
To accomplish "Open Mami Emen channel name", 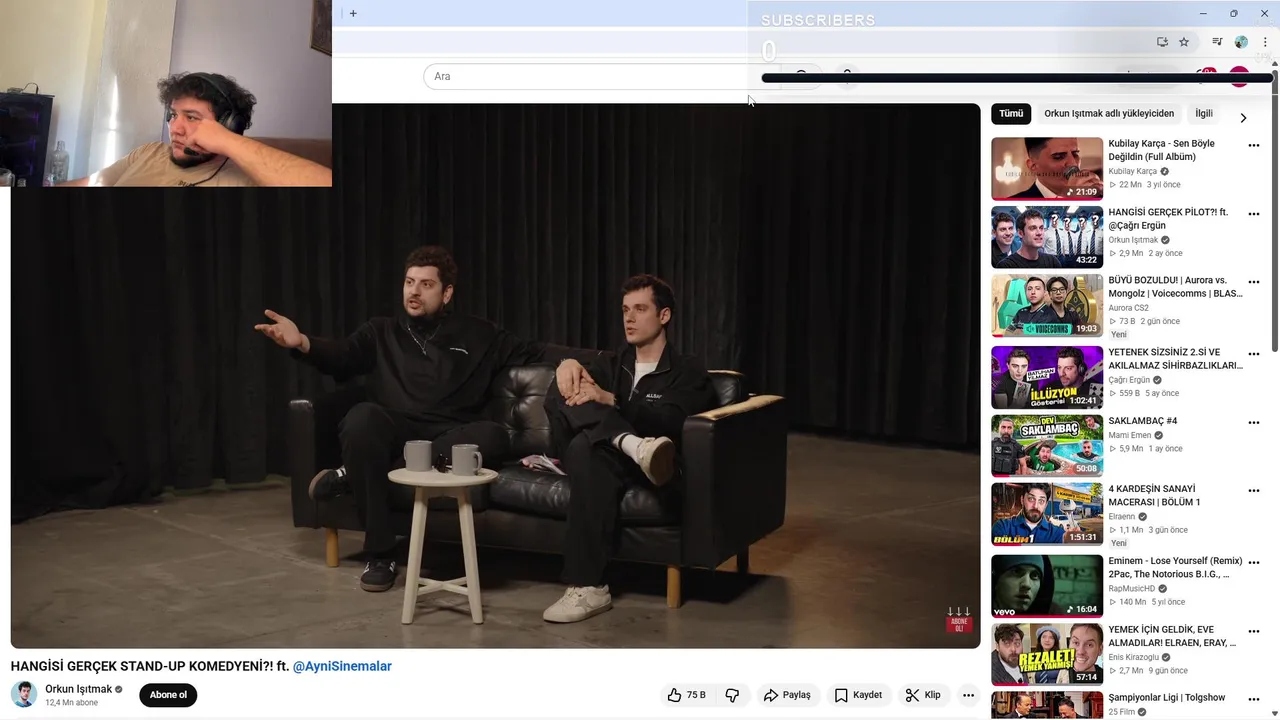I will coord(1130,435).
